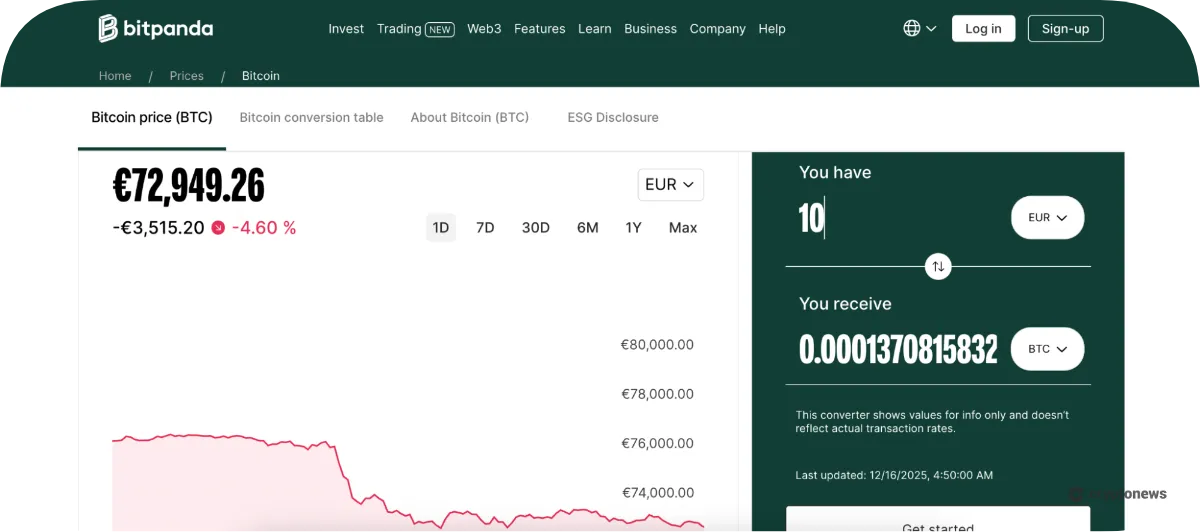Click the Log in button
1200x532 pixels.
pos(983,28)
